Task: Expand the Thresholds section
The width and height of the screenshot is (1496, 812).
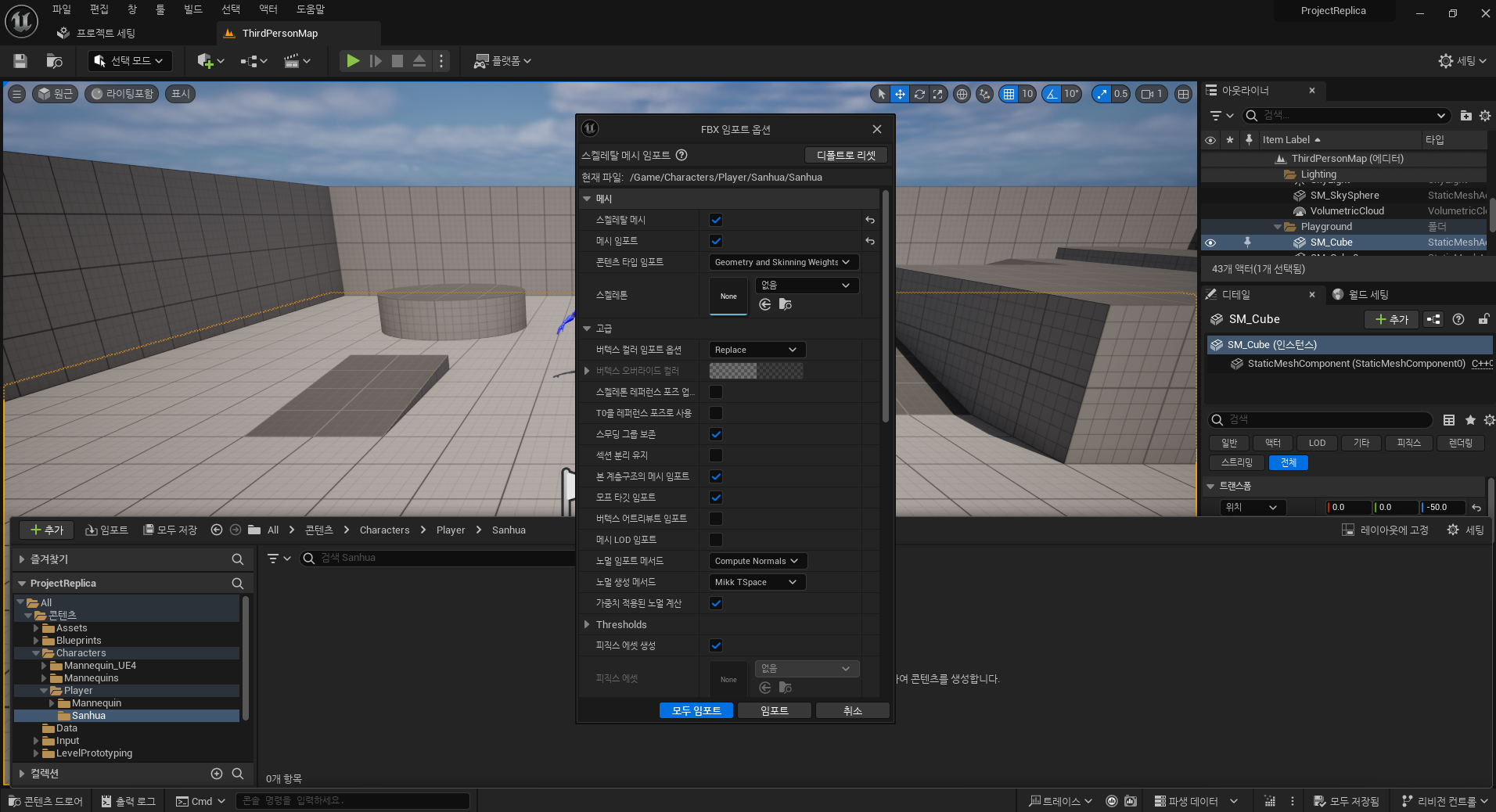Action: click(x=587, y=624)
